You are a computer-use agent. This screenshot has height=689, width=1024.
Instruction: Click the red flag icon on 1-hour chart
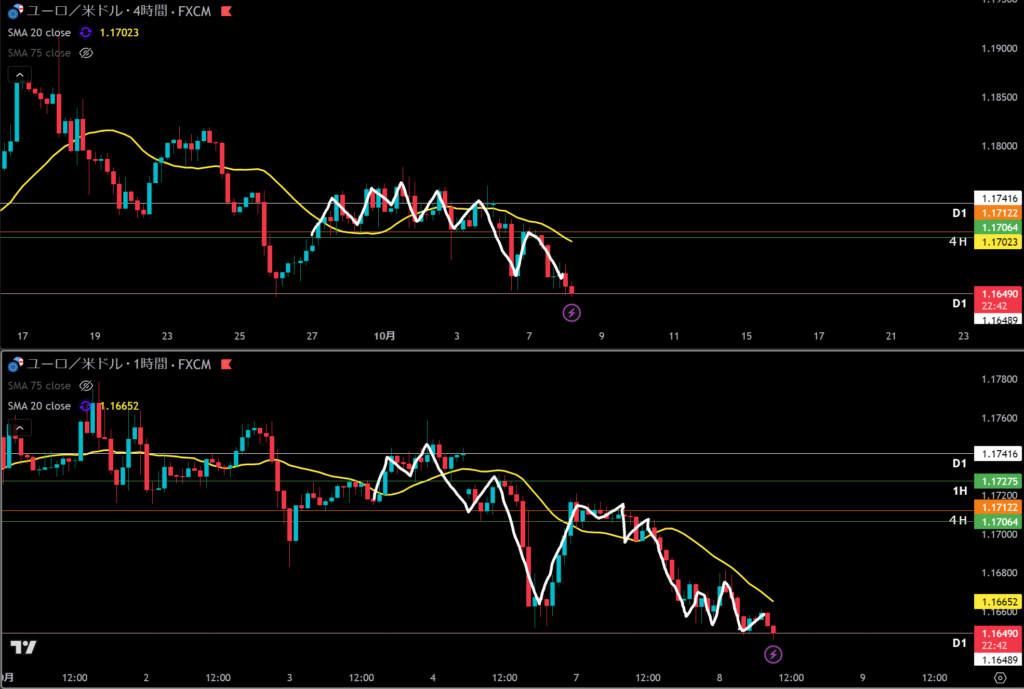[x=225, y=364]
